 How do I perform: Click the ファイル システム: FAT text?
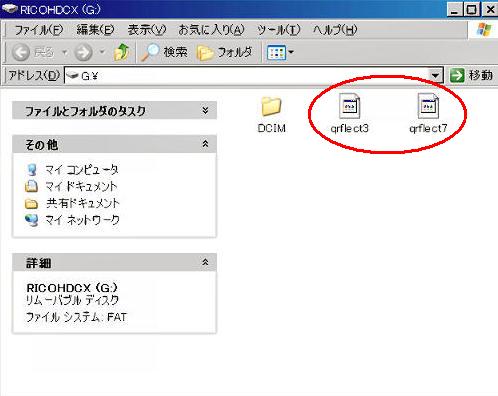pos(77,317)
